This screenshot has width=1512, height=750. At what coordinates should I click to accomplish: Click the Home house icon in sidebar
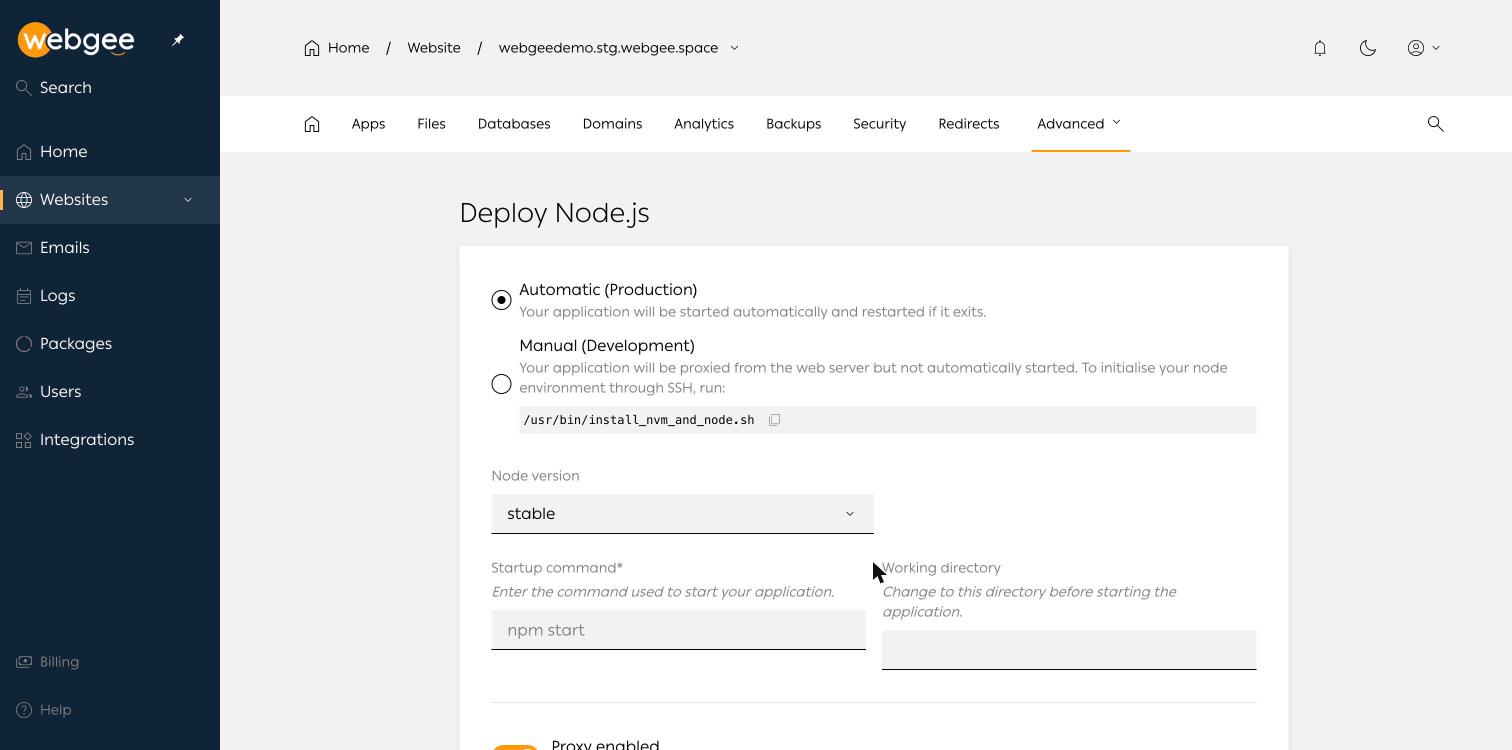click(x=24, y=152)
